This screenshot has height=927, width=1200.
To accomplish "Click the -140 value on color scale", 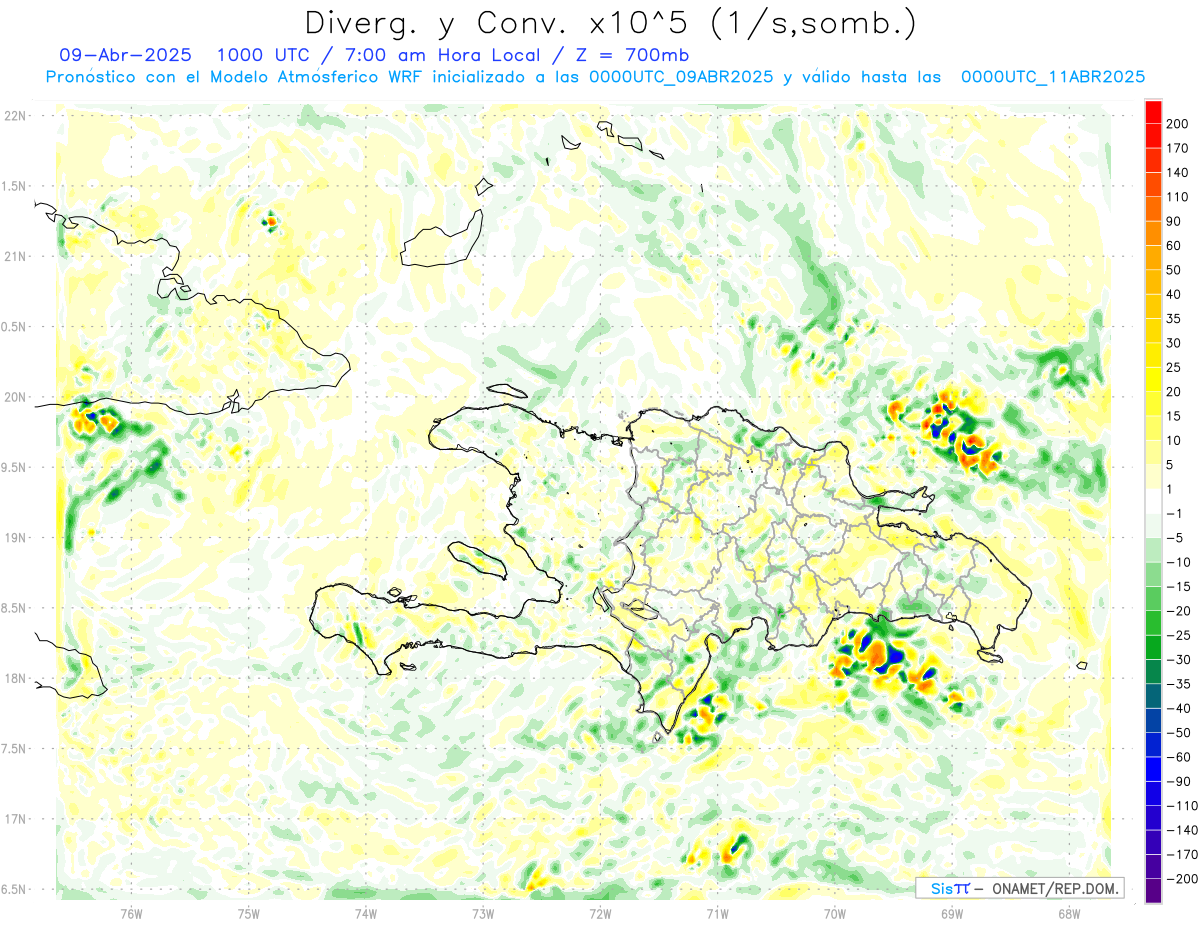I will coord(1181,830).
